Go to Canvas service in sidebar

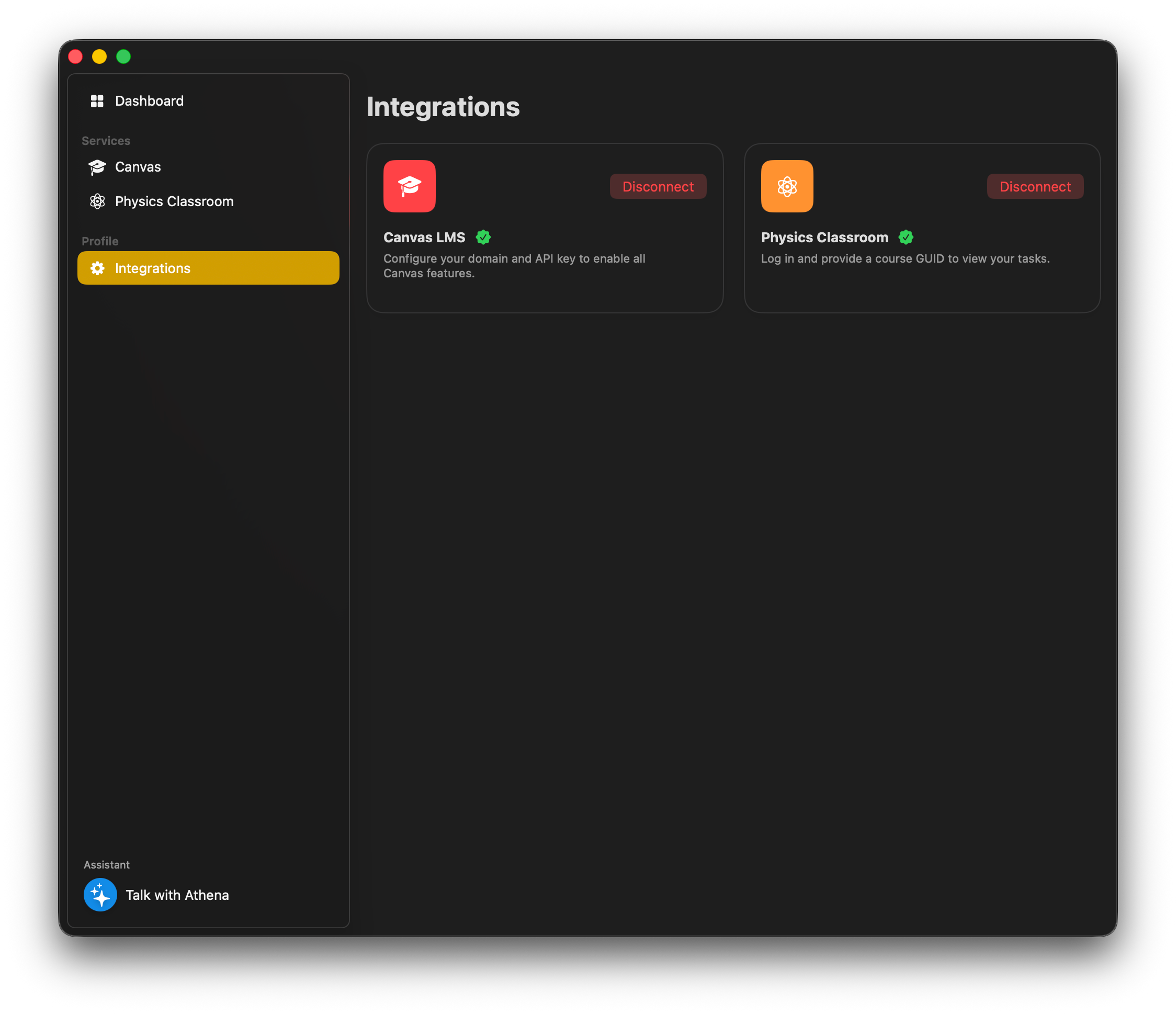click(x=138, y=167)
